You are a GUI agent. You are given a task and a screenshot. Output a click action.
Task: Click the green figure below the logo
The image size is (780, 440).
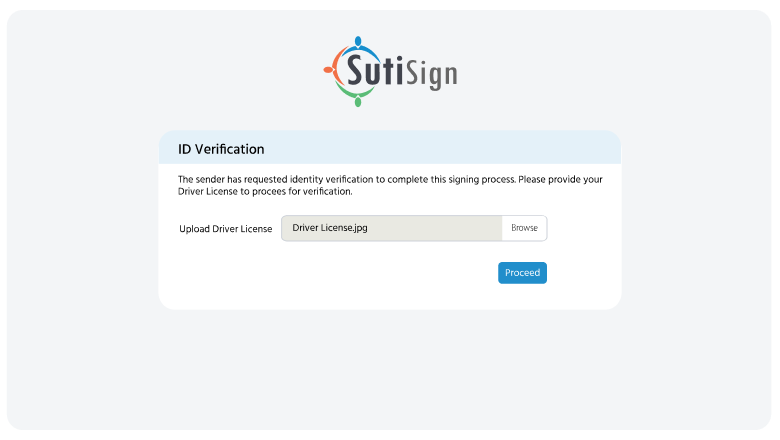click(x=356, y=98)
